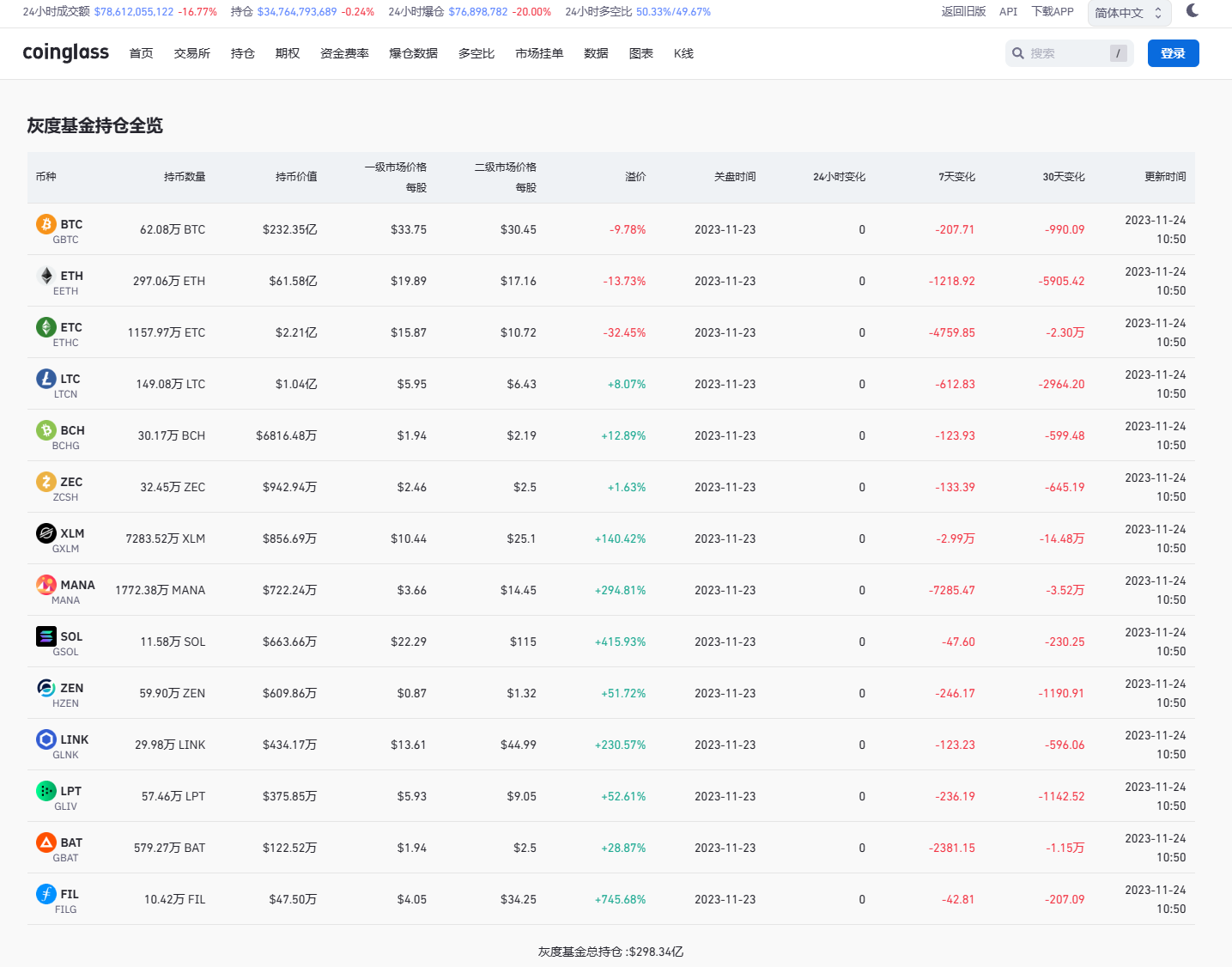The height and width of the screenshot is (967, 1232).
Task: Click the BCH coin icon
Action: coord(46,430)
